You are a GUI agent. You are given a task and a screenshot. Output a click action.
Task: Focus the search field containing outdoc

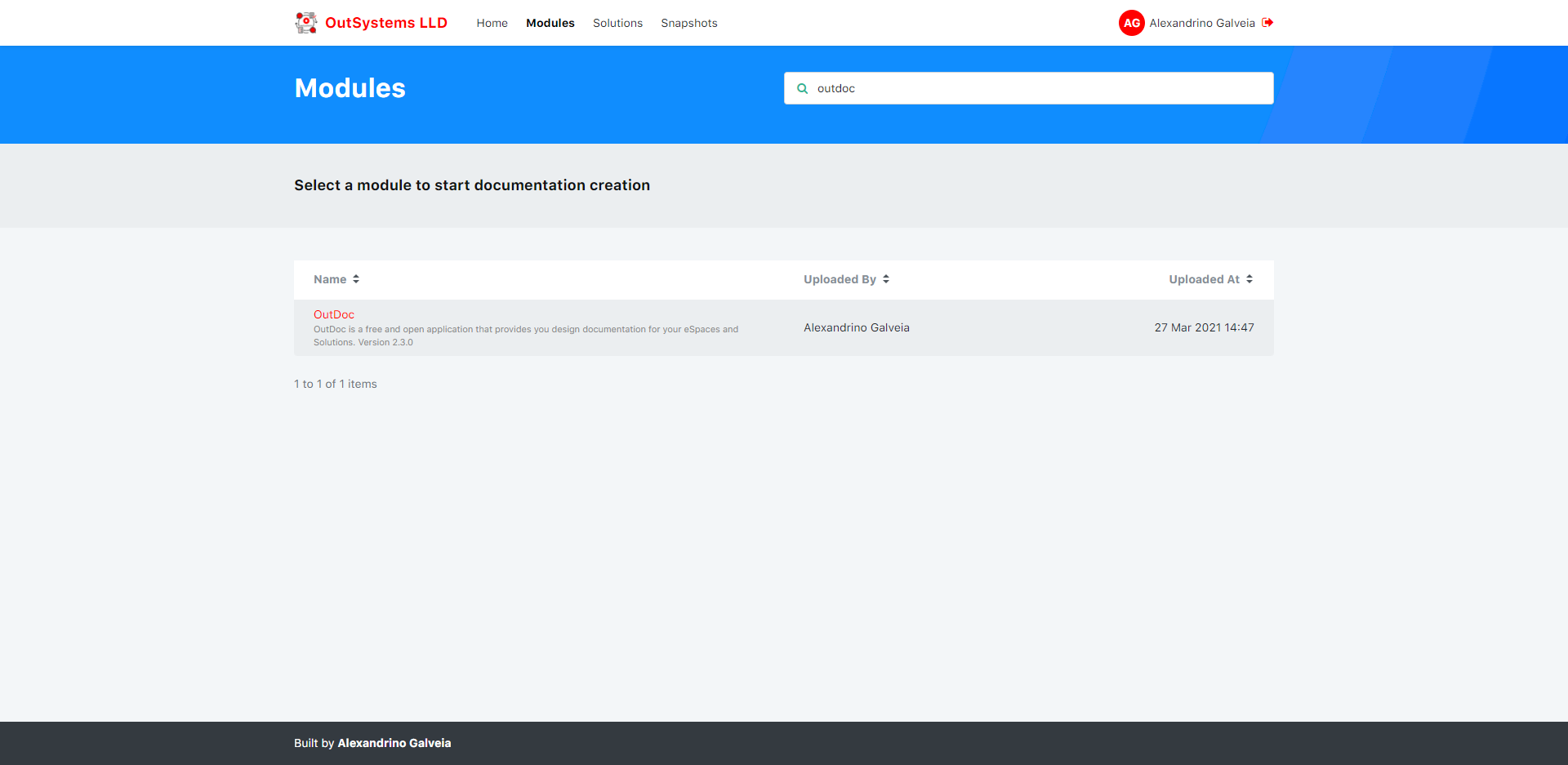tap(1037, 88)
